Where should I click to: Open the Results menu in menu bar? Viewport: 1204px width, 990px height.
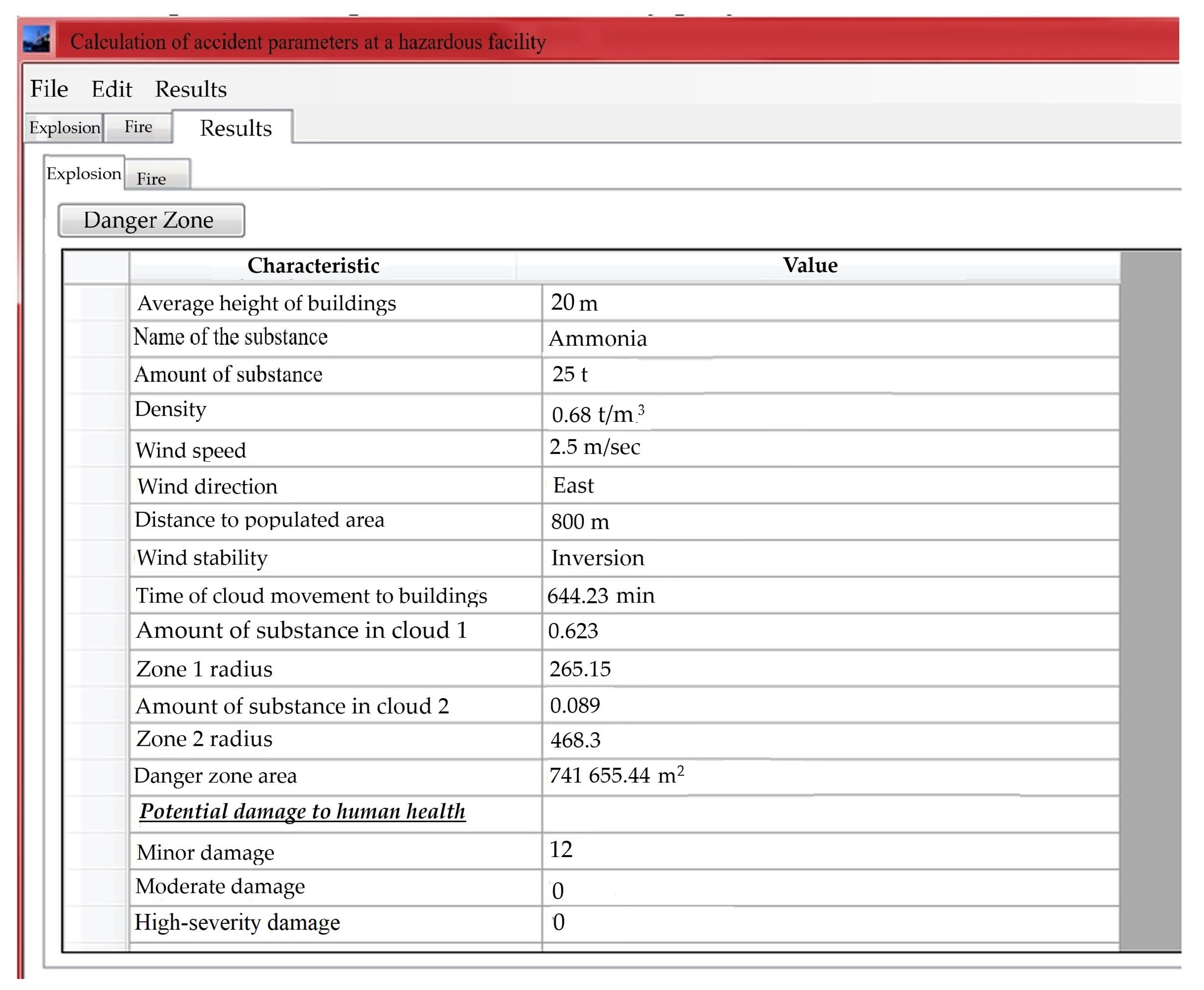click(191, 89)
